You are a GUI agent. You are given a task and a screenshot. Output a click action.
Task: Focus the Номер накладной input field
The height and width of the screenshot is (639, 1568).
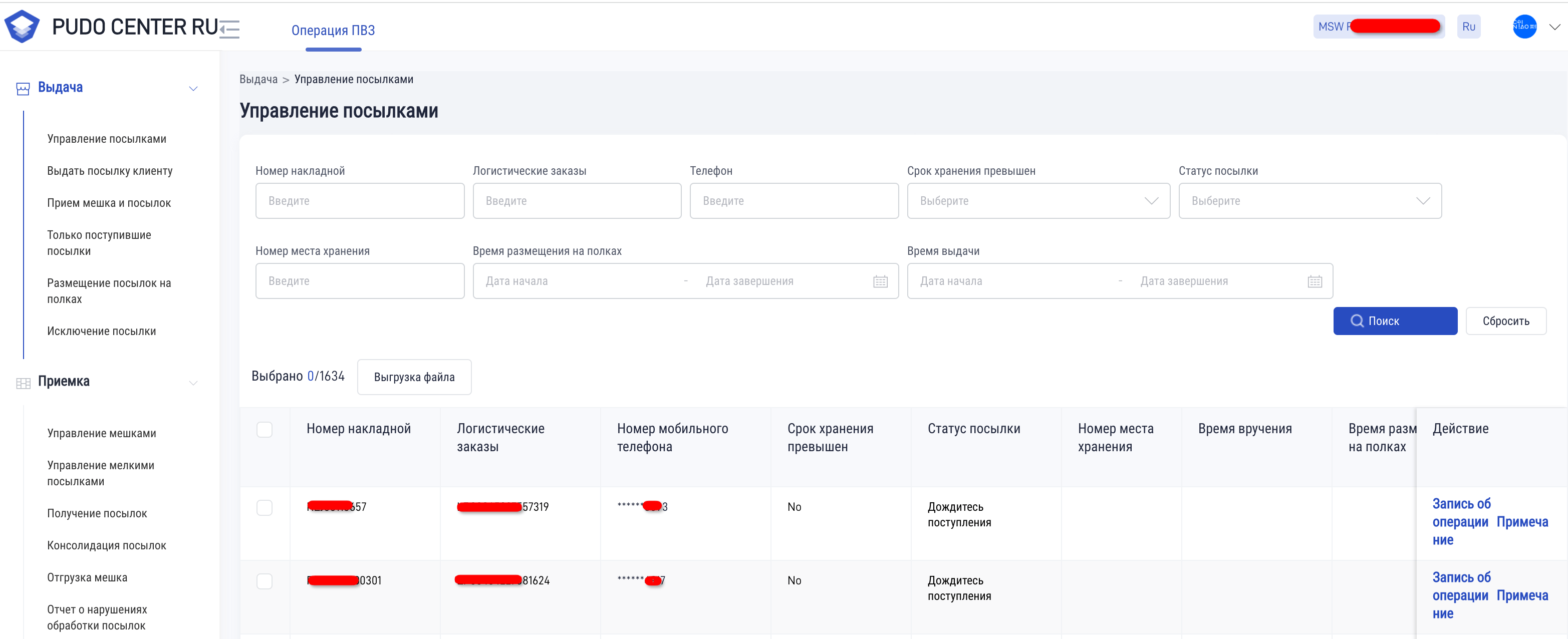(x=360, y=201)
